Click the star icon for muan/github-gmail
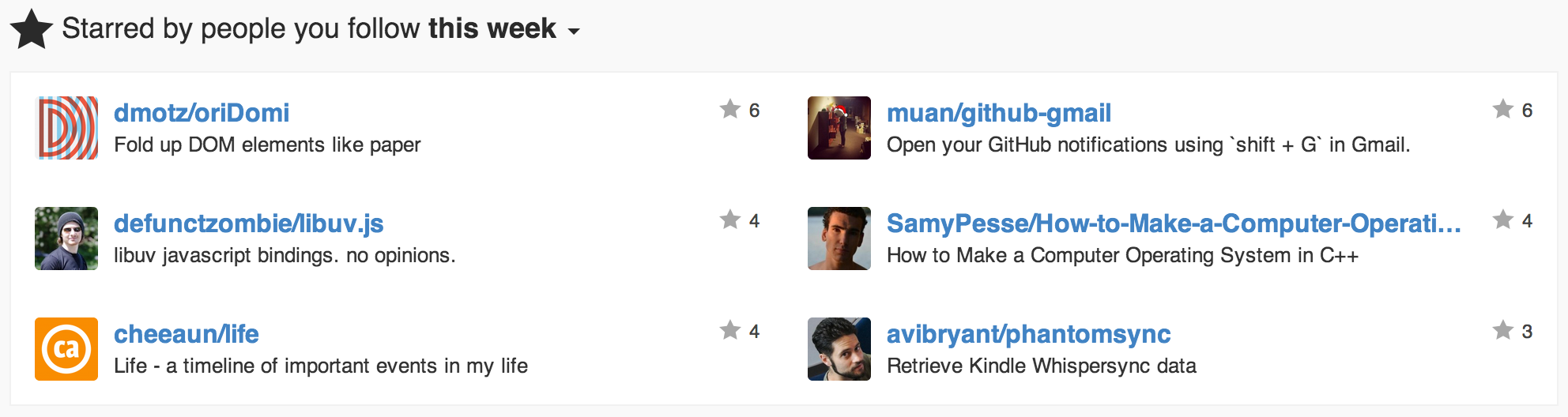This screenshot has height=417, width=1568. pyautogui.click(x=1502, y=109)
